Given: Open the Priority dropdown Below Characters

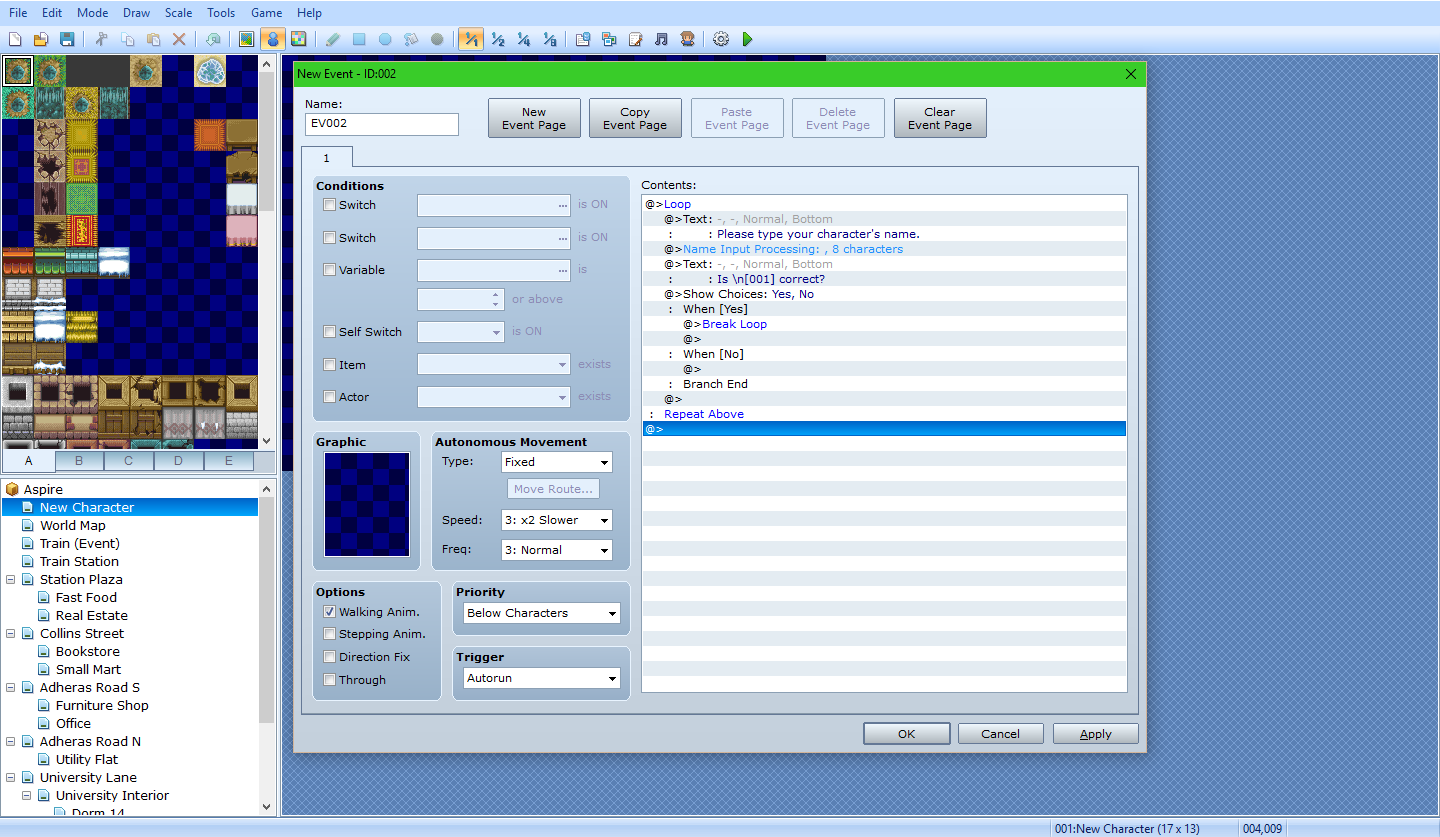Looking at the screenshot, I should point(541,613).
